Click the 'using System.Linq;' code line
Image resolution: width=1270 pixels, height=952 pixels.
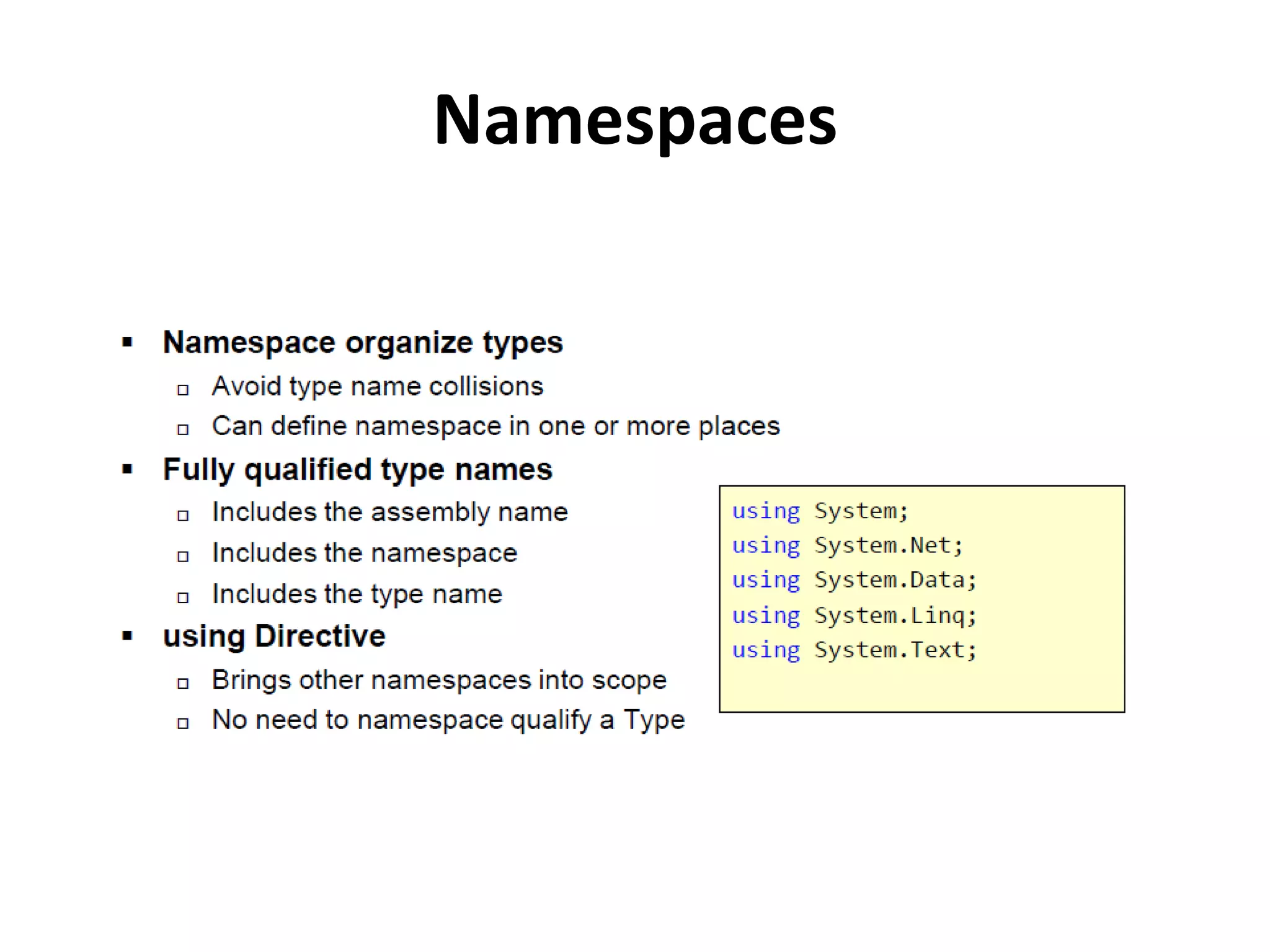(x=855, y=615)
